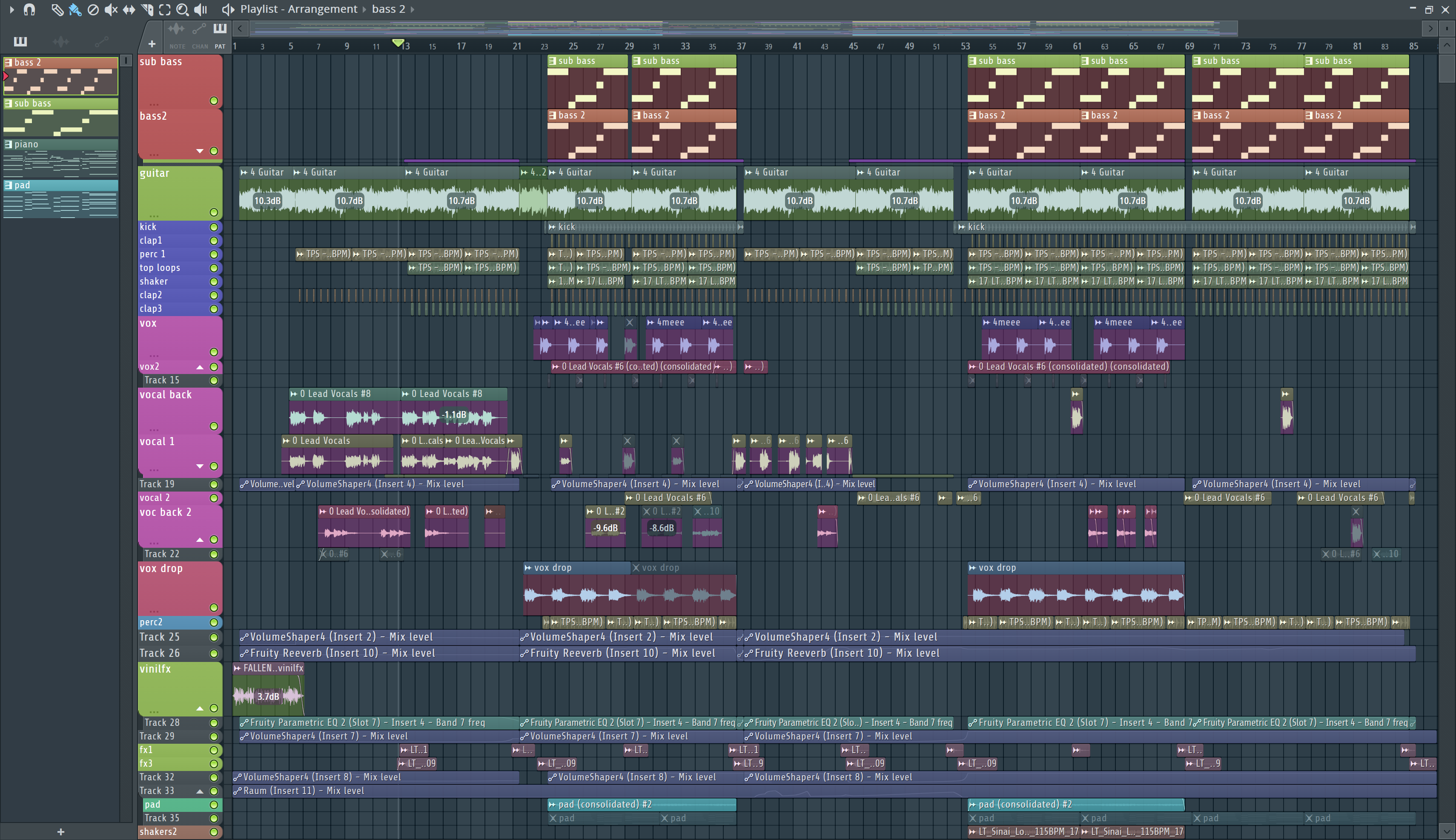
Task: Mute the kick track
Action: [214, 227]
